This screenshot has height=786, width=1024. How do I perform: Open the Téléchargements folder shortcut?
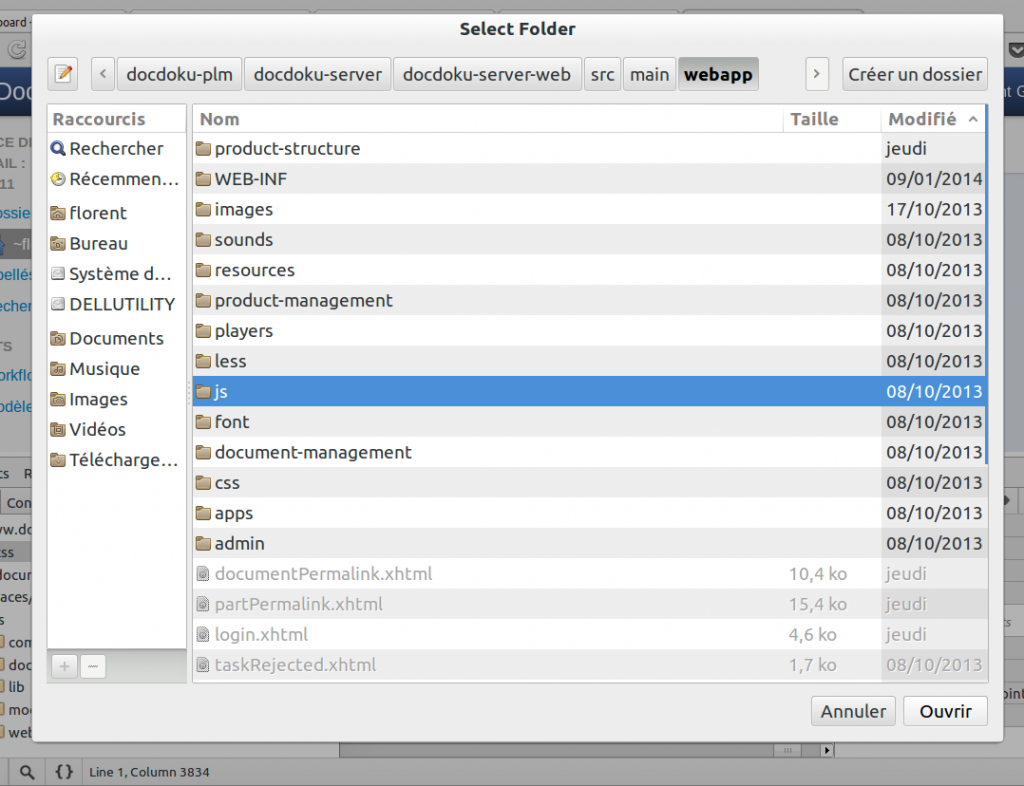pyautogui.click(x=122, y=460)
